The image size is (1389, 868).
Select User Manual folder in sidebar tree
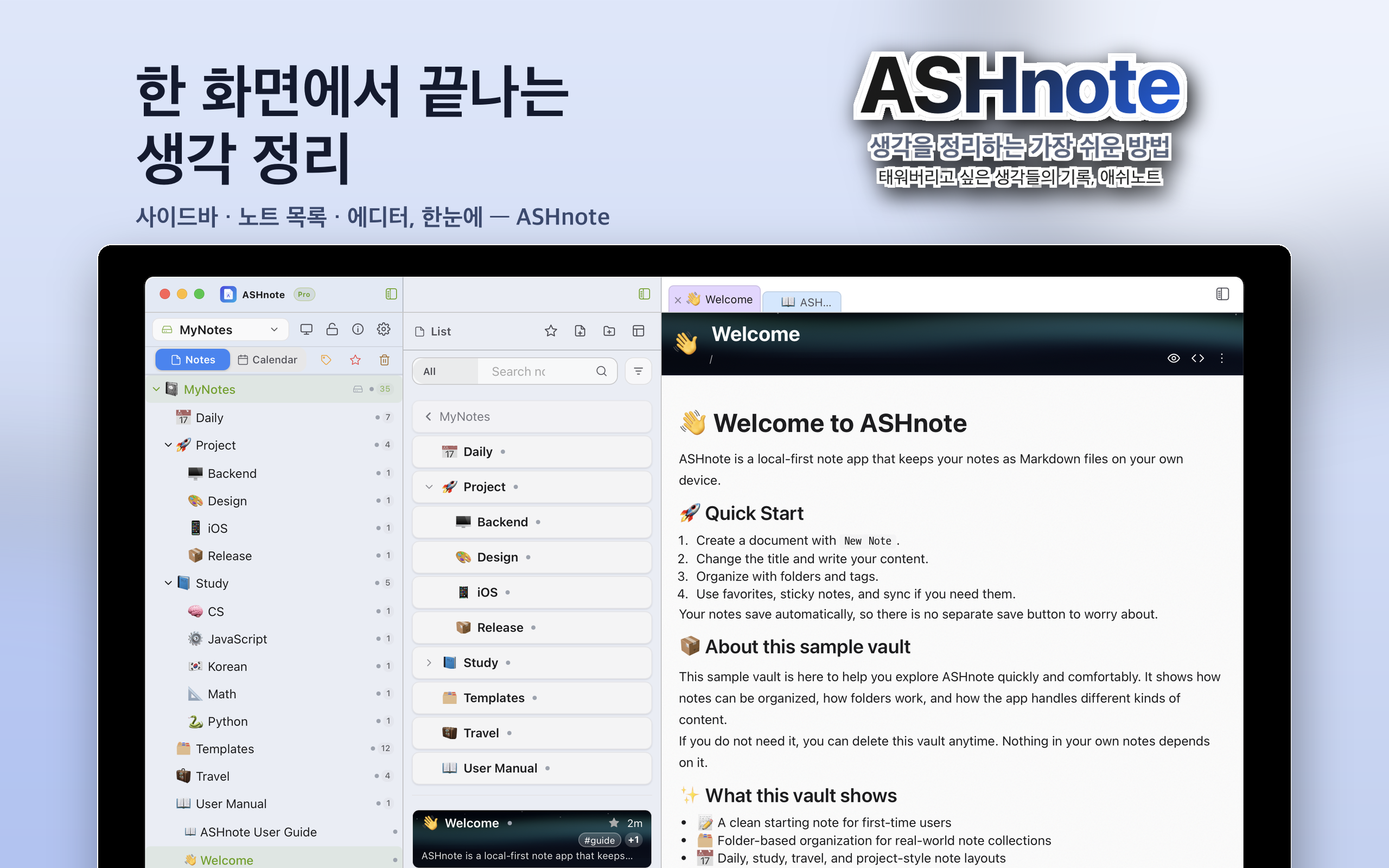[x=275, y=803]
